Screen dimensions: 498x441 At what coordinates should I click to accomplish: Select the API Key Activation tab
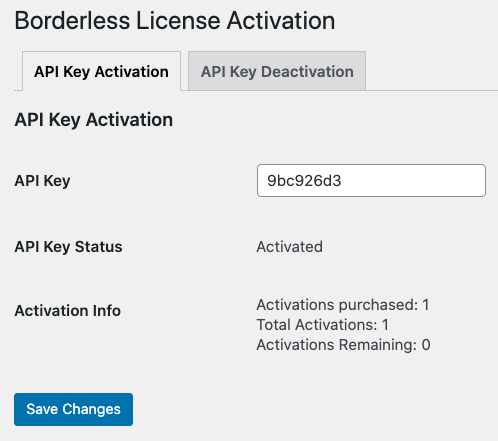(x=101, y=71)
